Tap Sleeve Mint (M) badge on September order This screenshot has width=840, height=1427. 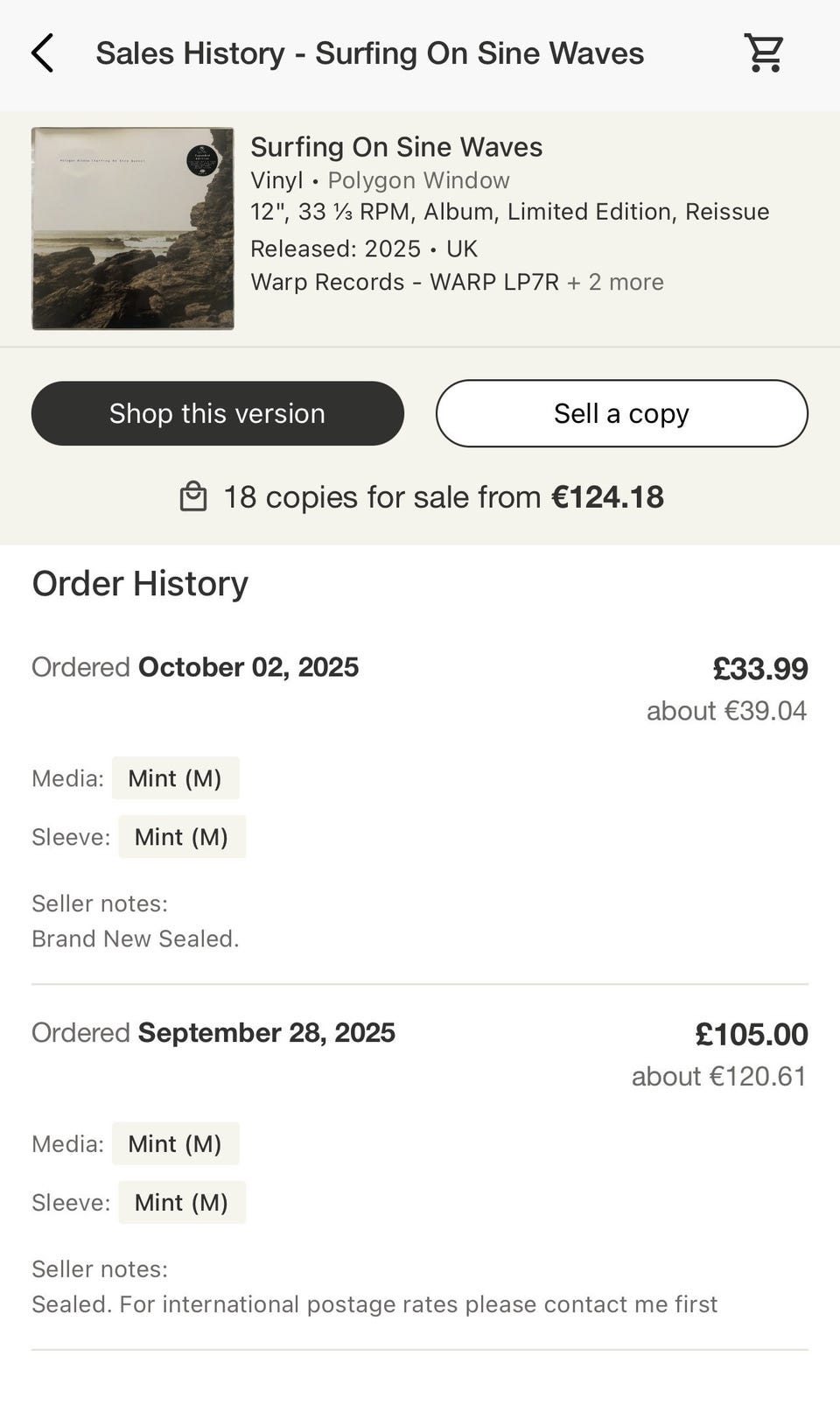(181, 1202)
